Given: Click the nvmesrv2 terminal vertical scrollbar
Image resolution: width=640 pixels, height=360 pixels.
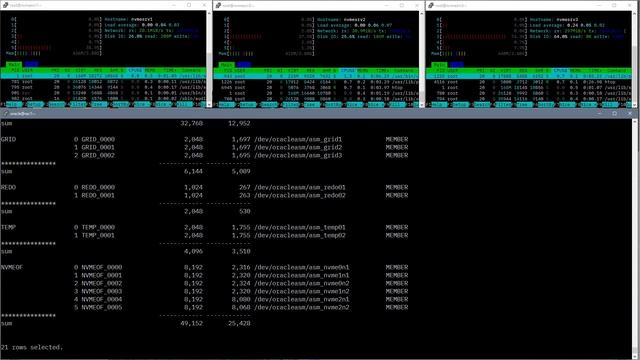Looking at the screenshot, I should (x=422, y=59).
